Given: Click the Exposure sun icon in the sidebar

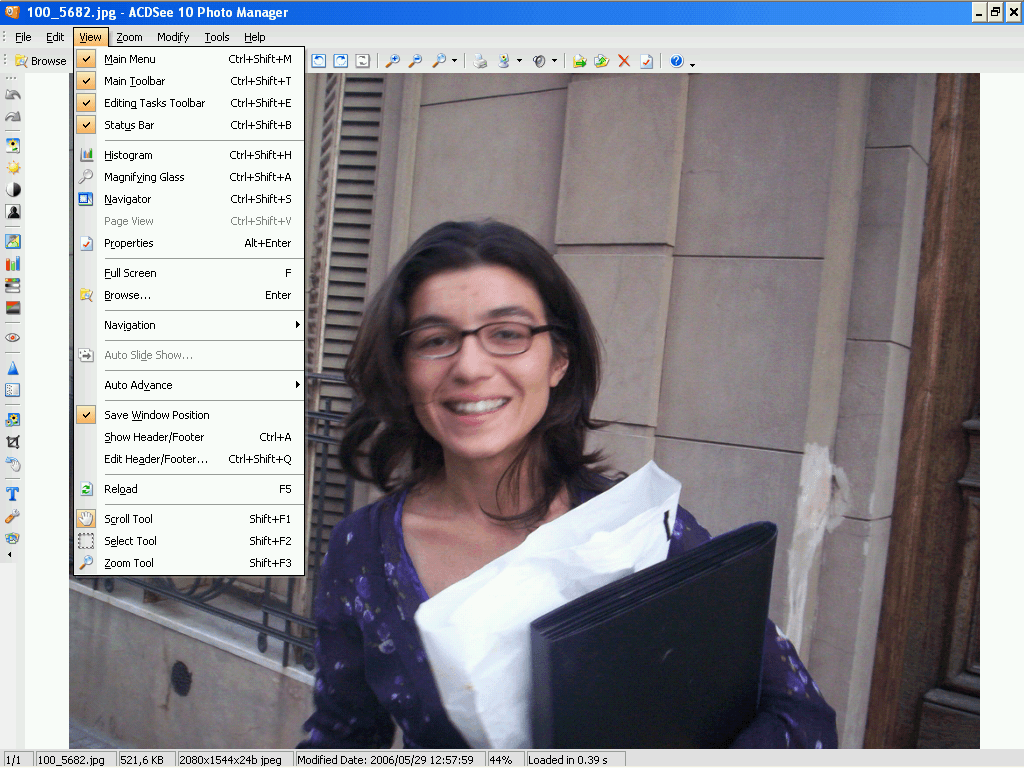Looking at the screenshot, I should 12,167.
